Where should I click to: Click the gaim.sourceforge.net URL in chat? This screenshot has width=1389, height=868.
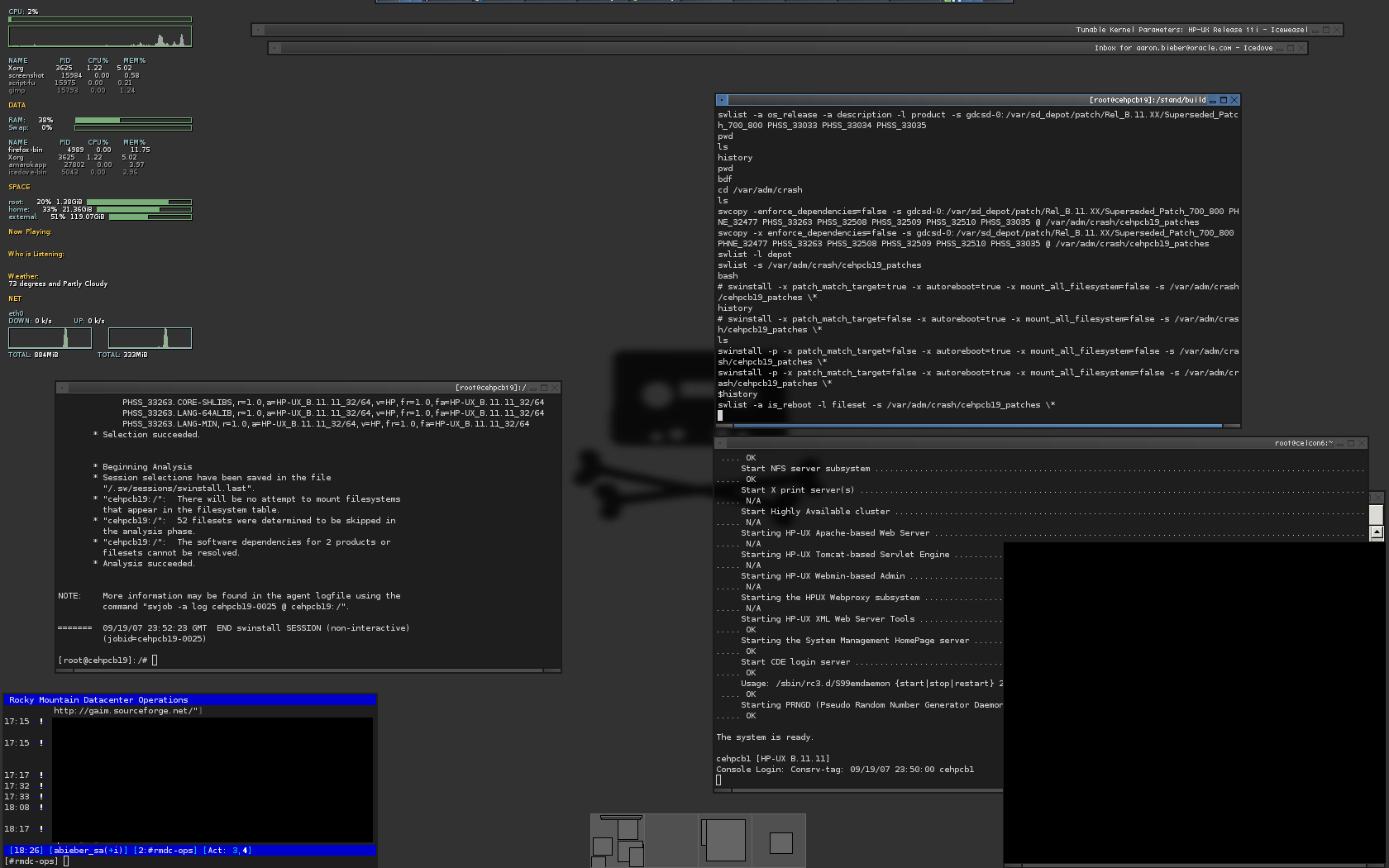126,711
